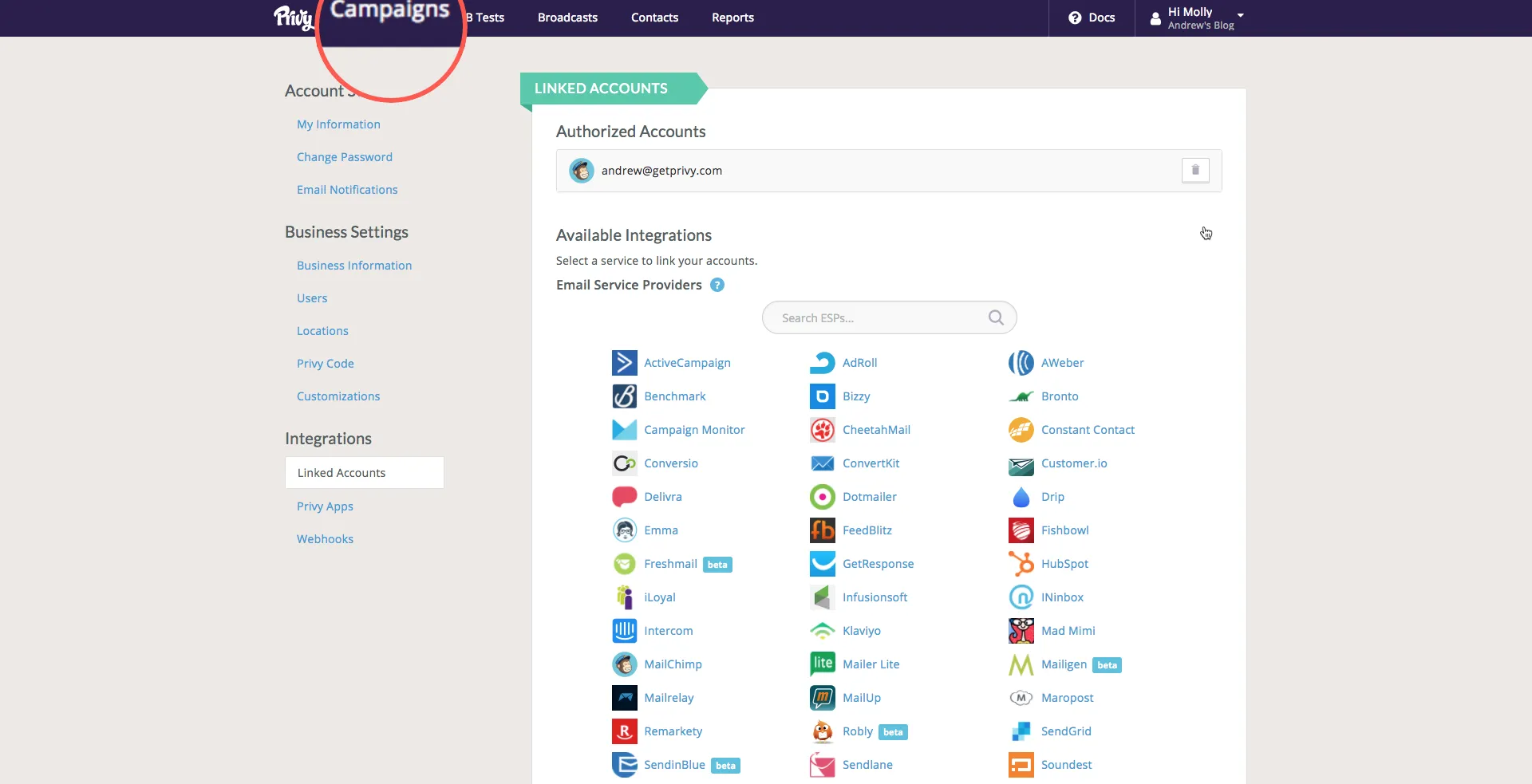The width and height of the screenshot is (1532, 784).
Task: Click the Dotmailer circle icon
Action: click(x=823, y=497)
